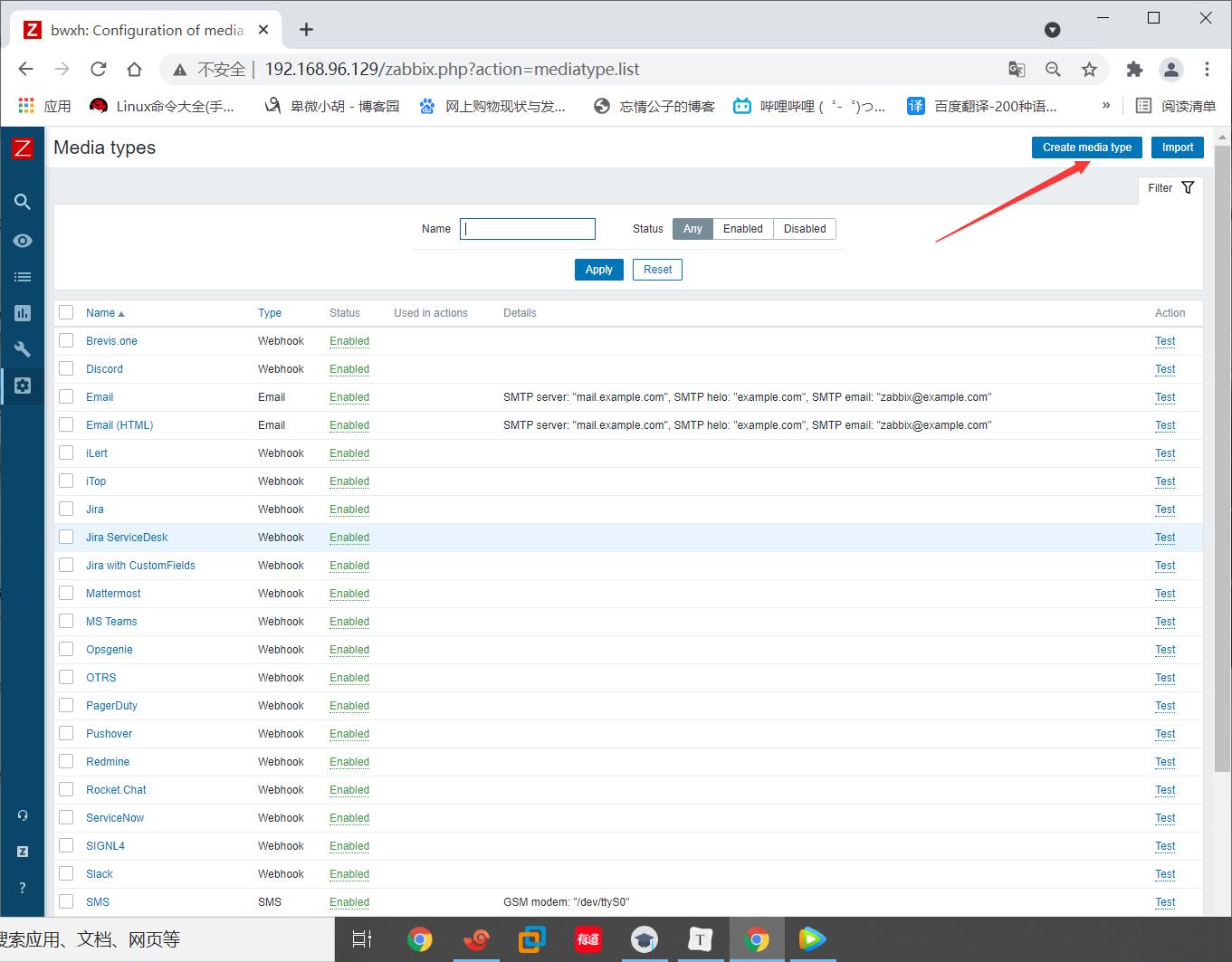The width and height of the screenshot is (1232, 962).
Task: Click Create media type button
Action: click(1087, 148)
